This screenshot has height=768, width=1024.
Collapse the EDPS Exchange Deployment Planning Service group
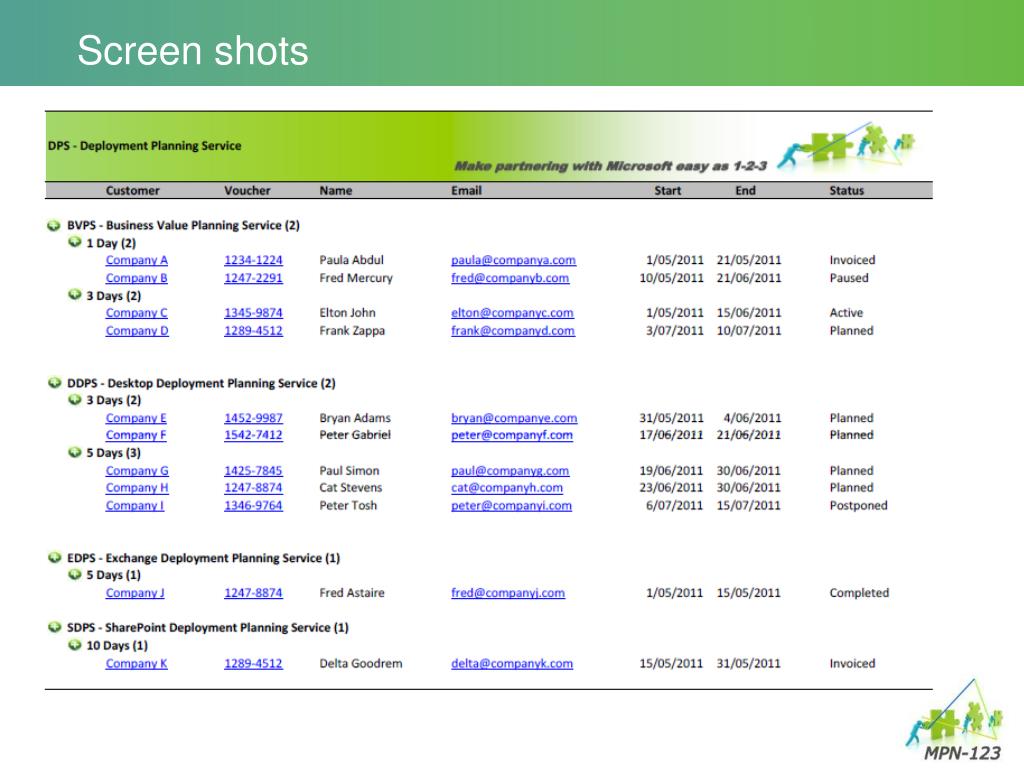point(54,558)
